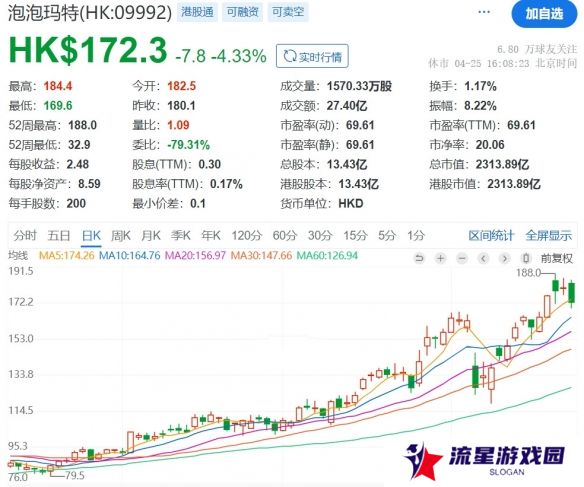Click the 52周最高 value 188.0
Screen dimensions: 584x487
pyautogui.click(x=82, y=125)
